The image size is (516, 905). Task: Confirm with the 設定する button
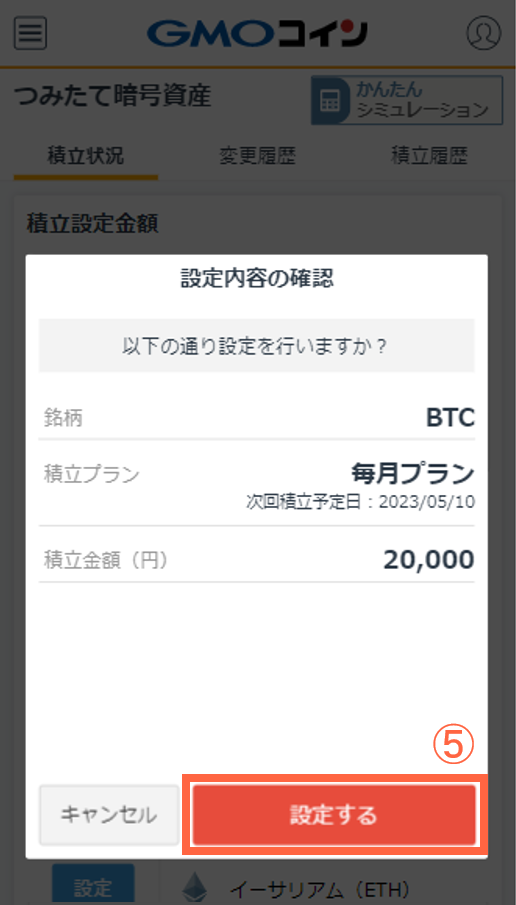click(334, 815)
